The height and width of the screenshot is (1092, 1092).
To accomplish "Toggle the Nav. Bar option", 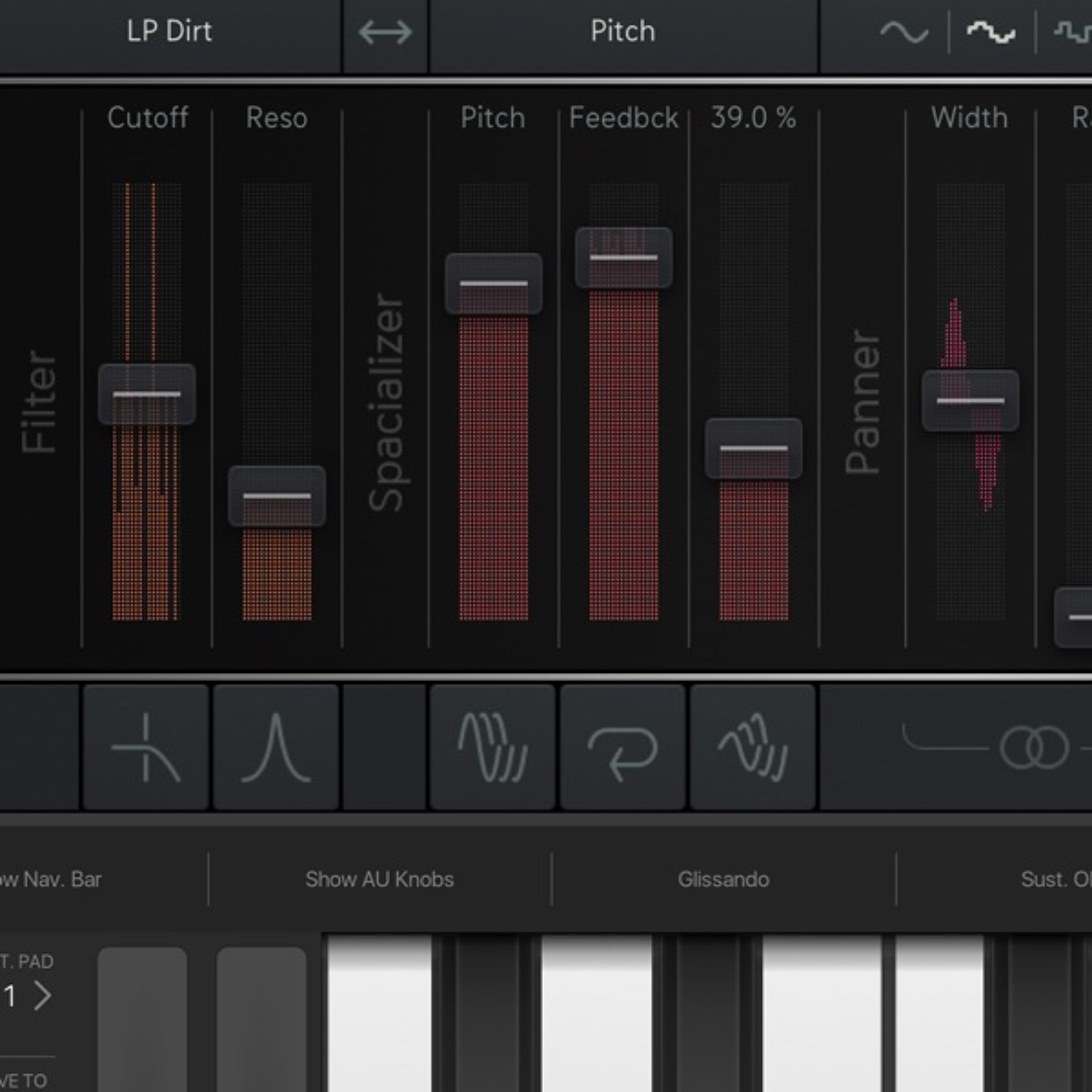I will (x=51, y=879).
